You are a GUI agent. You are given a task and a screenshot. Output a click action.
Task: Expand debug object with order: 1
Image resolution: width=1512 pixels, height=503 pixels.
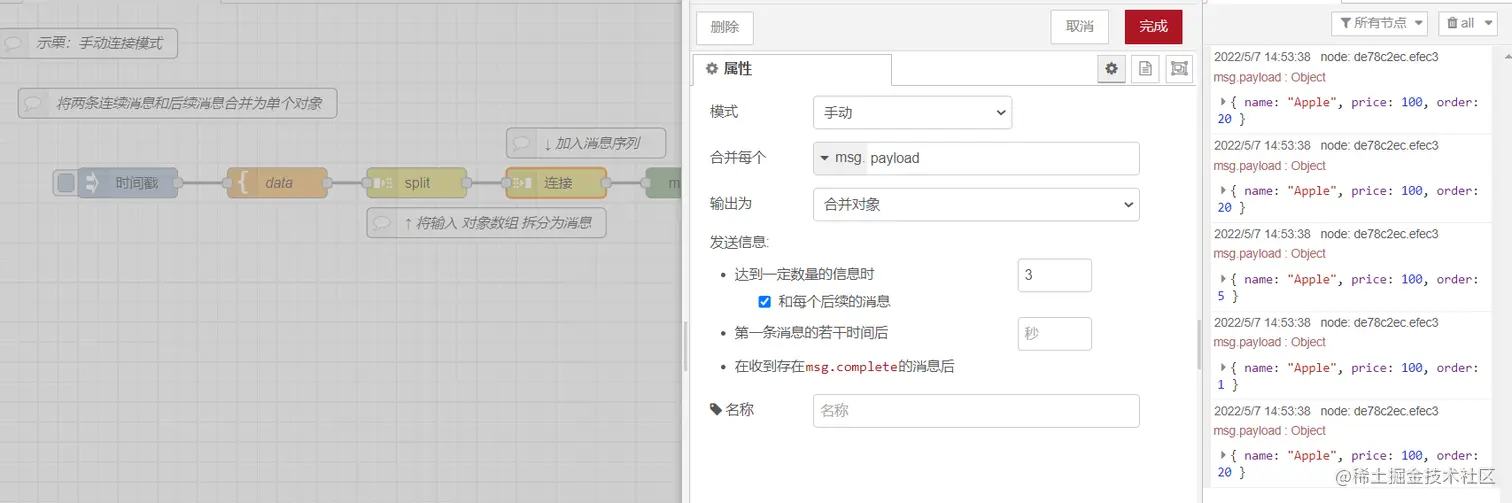point(1223,367)
